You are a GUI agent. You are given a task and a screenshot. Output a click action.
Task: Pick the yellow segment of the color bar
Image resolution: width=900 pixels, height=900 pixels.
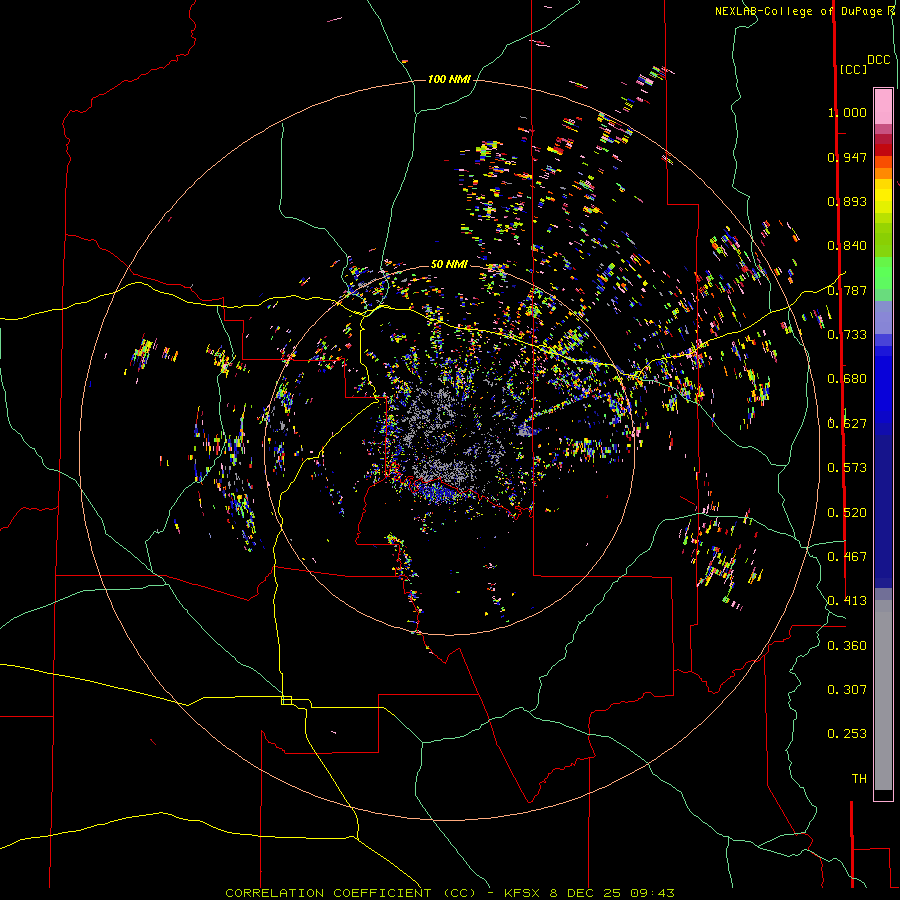pyautogui.click(x=883, y=198)
